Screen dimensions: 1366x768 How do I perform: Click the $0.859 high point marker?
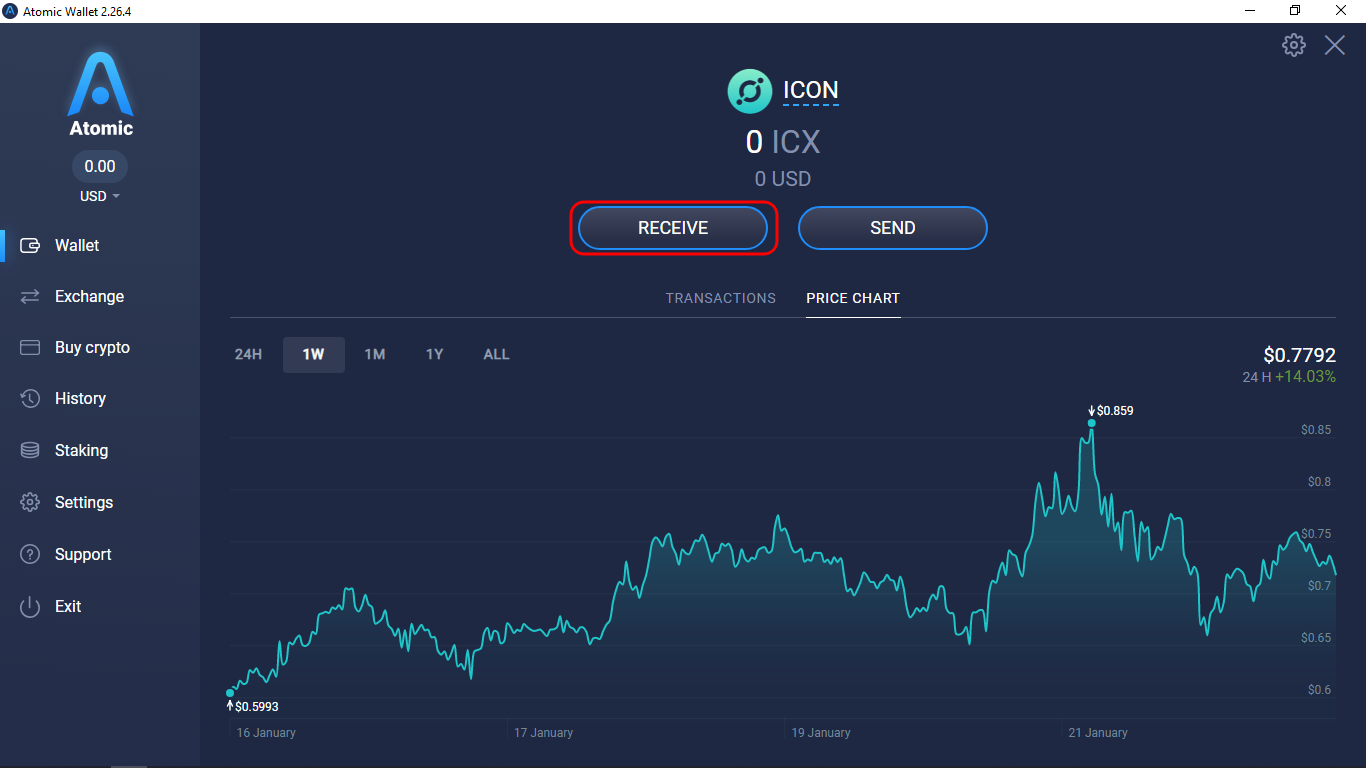point(1092,423)
